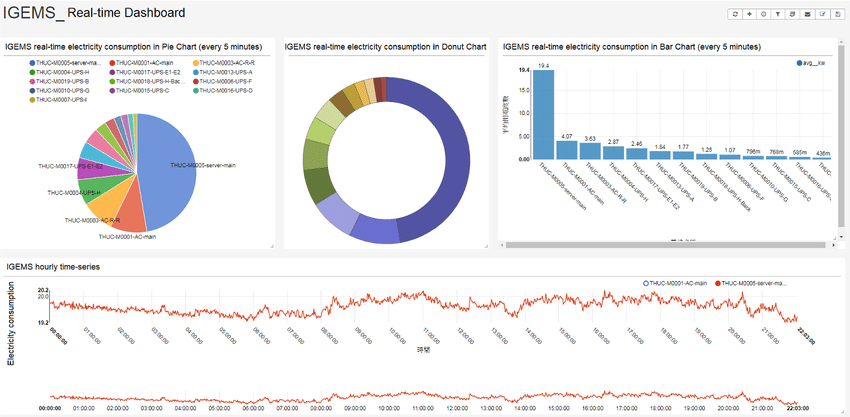Click the 22:03:00 end label on time-series axis
This screenshot has height=417, width=850.
click(805, 337)
